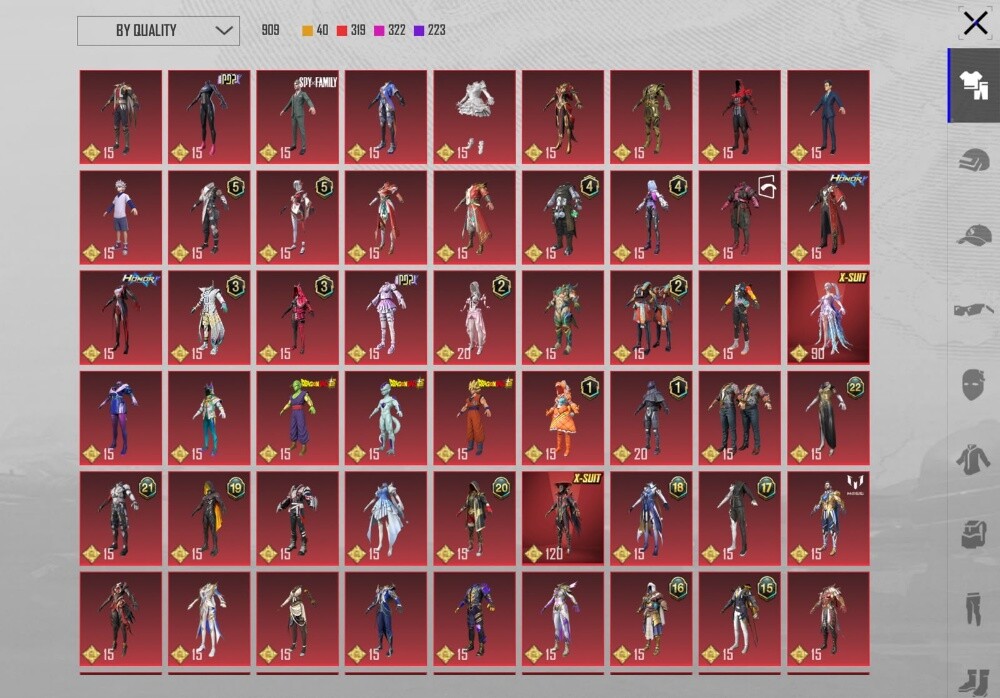Open the helmet category in sidebar
The width and height of the screenshot is (1000, 698).
pos(973,160)
